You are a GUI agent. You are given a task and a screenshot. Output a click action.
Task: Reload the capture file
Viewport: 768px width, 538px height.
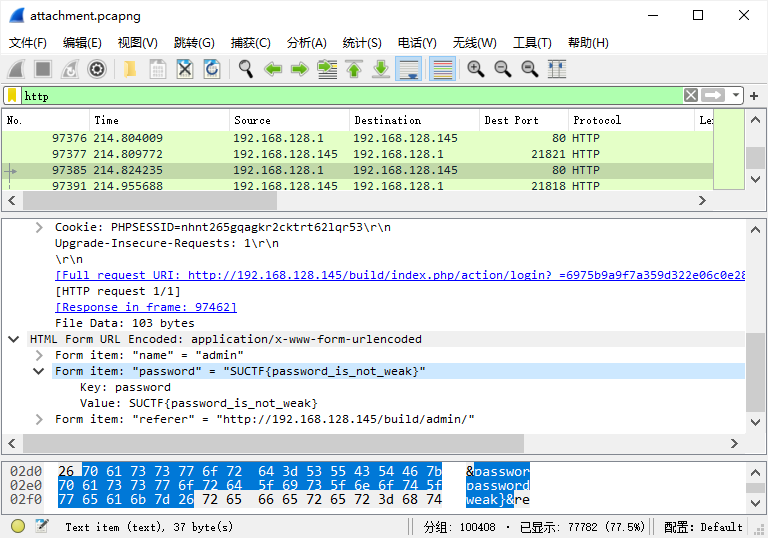click(x=212, y=69)
